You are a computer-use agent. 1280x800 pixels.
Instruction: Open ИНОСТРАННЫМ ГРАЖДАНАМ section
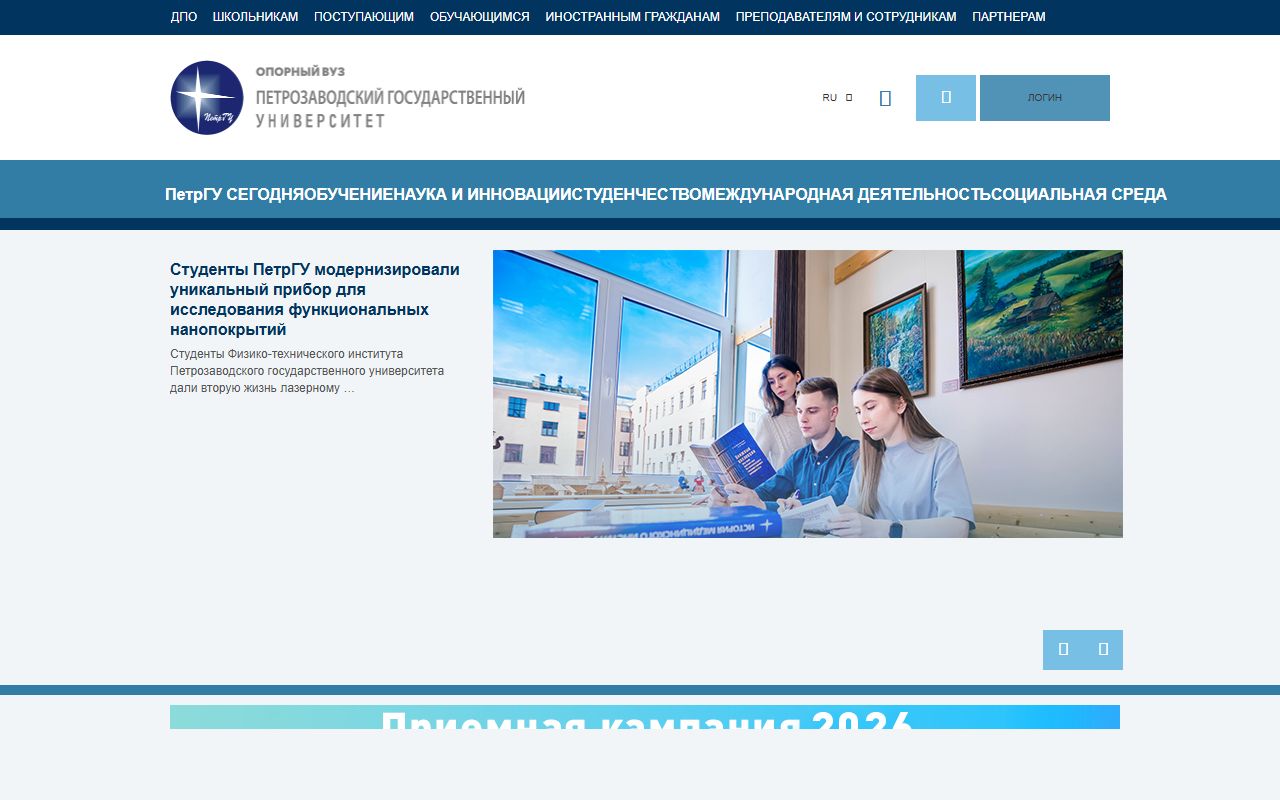[632, 17]
